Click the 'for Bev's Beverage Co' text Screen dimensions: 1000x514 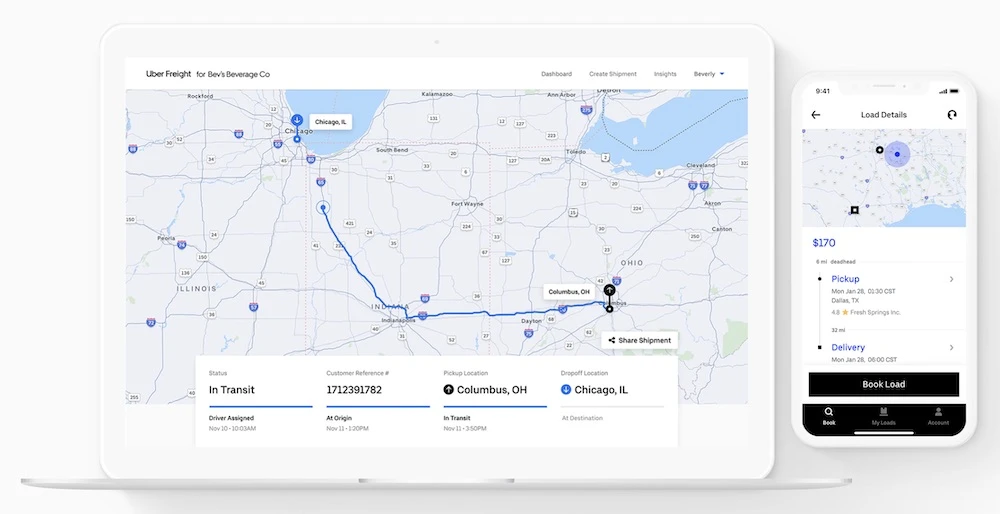tap(233, 75)
